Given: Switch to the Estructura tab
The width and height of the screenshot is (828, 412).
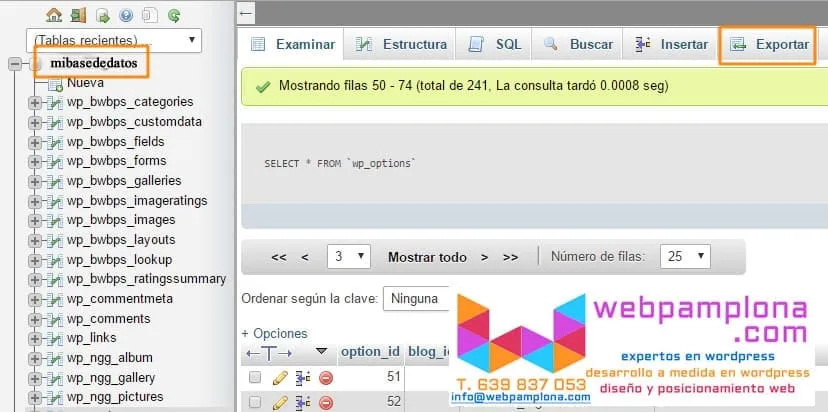Looking at the screenshot, I should [x=401, y=44].
